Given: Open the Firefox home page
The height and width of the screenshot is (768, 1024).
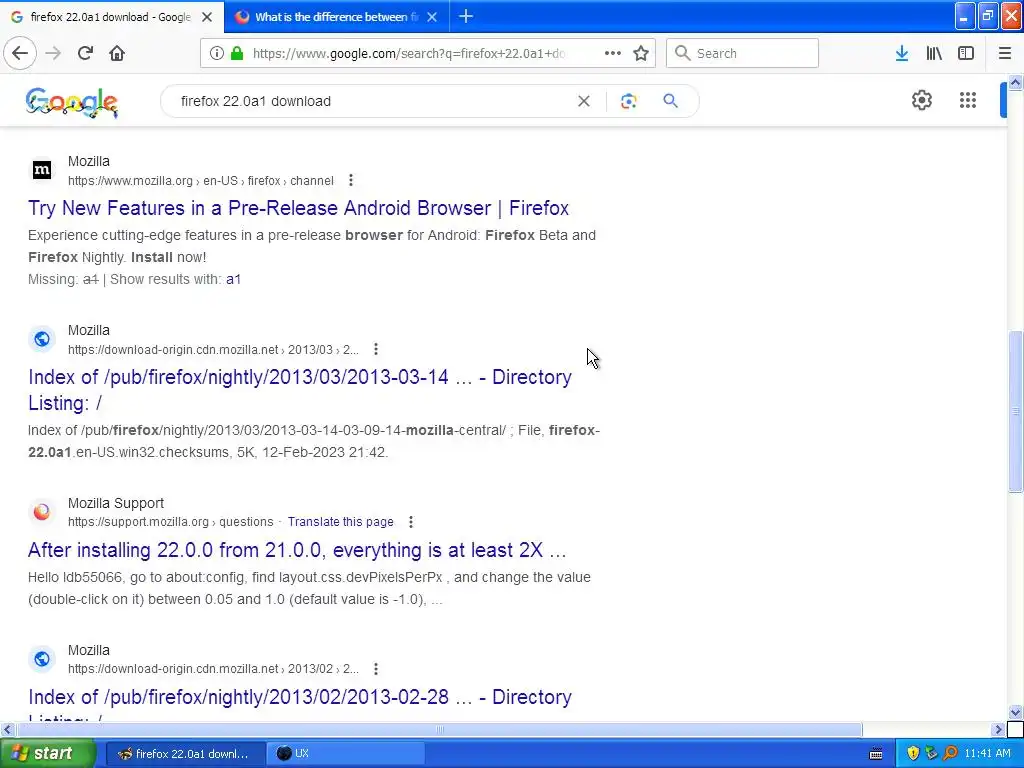Looking at the screenshot, I should [x=117, y=53].
